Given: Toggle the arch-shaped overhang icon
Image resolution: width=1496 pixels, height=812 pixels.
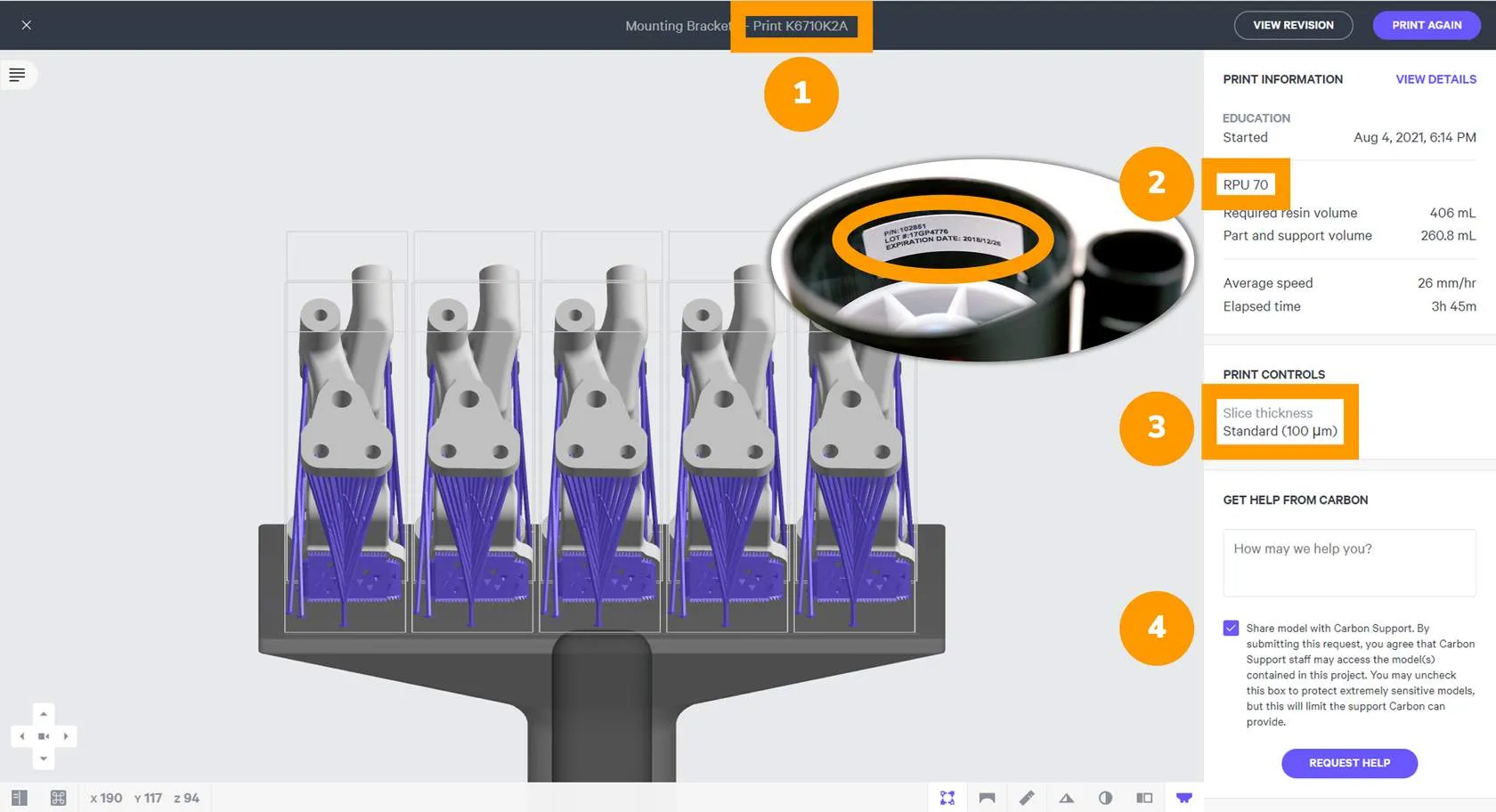Looking at the screenshot, I should click(987, 798).
